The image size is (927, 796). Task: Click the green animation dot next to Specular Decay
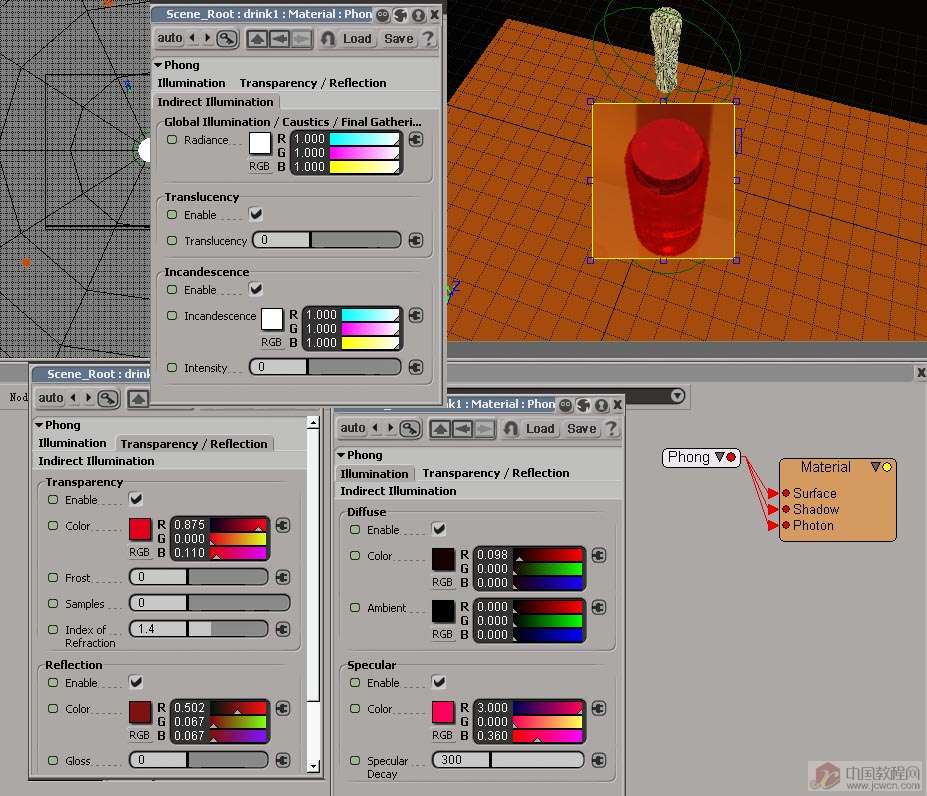(355, 760)
